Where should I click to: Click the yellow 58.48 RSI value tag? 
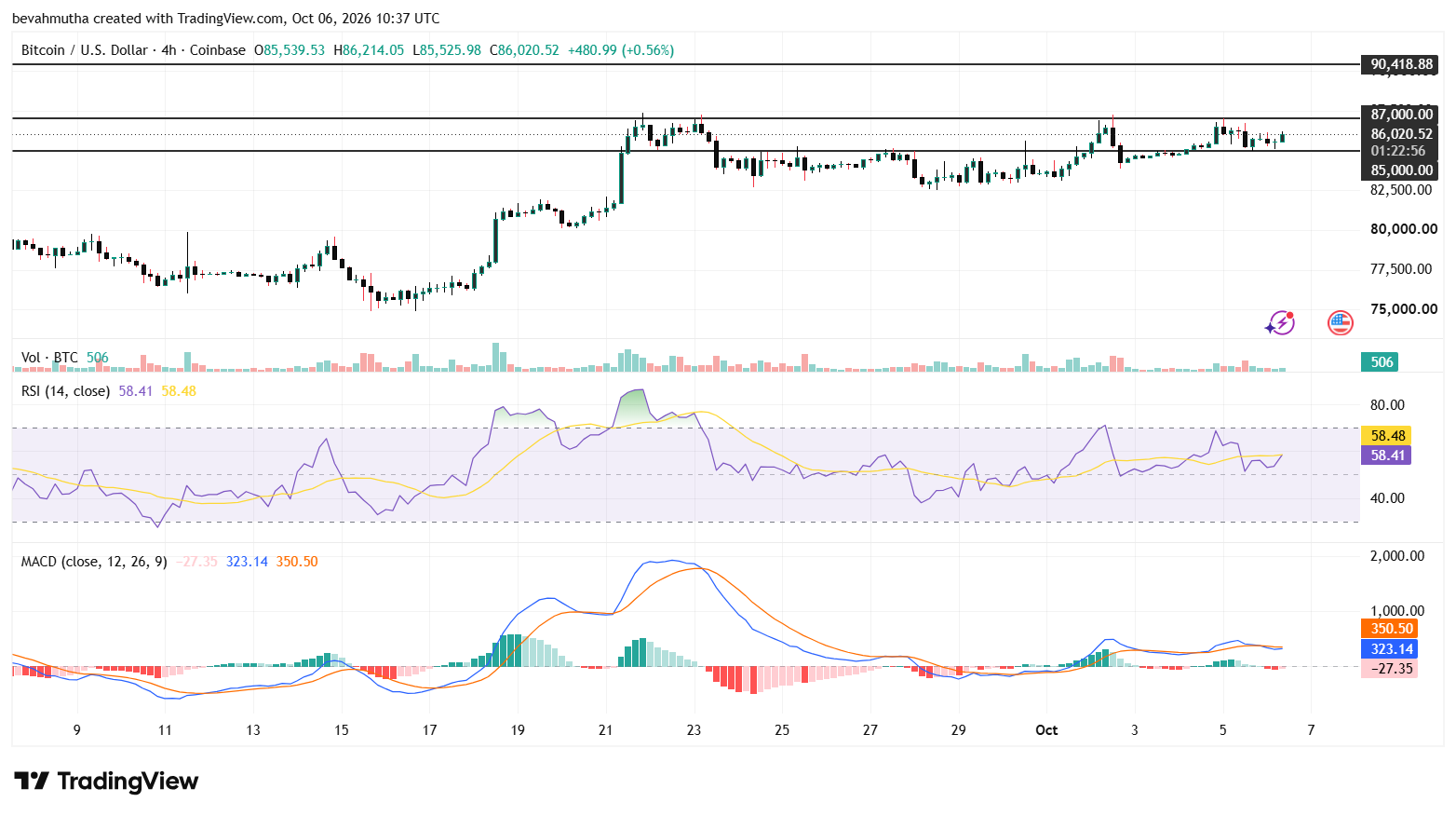click(1386, 435)
